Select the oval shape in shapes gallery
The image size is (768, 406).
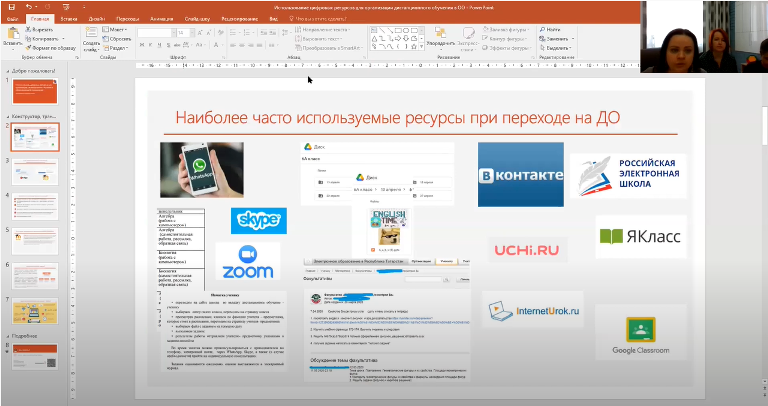pos(406,30)
